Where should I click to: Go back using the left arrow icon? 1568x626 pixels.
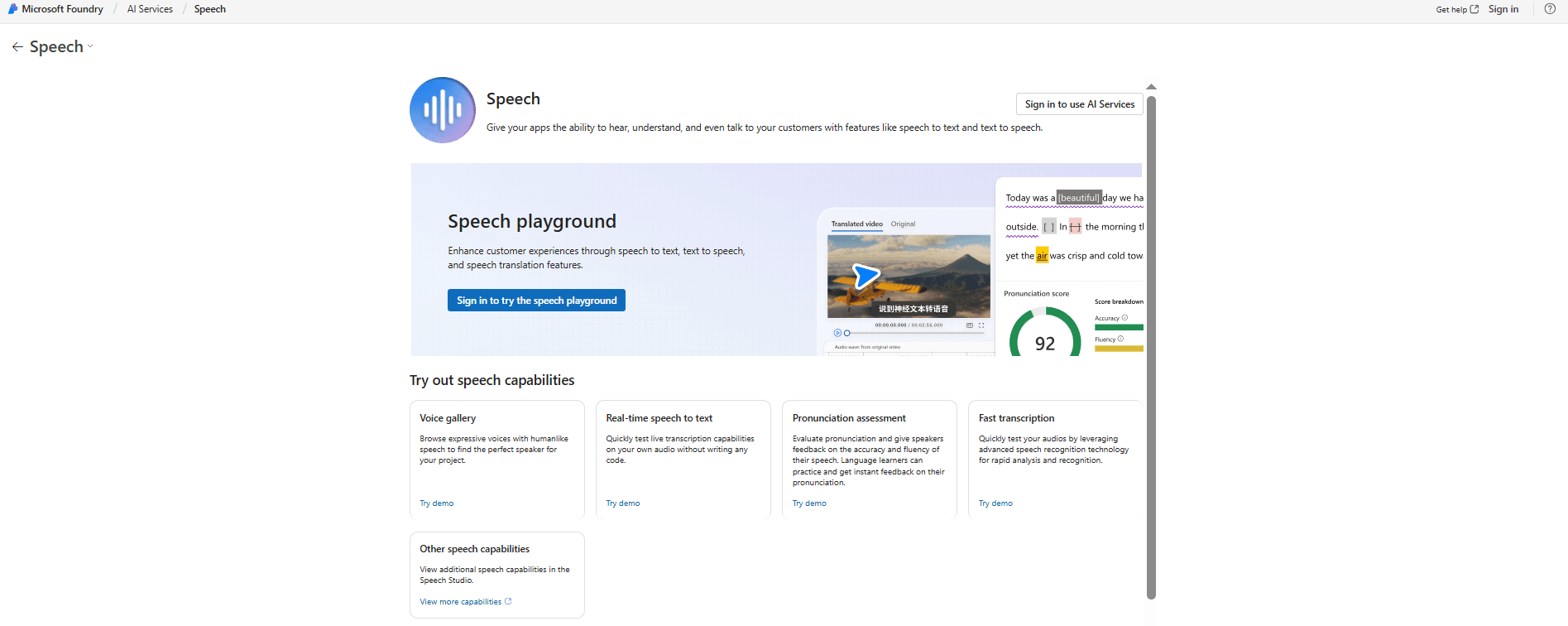[17, 47]
